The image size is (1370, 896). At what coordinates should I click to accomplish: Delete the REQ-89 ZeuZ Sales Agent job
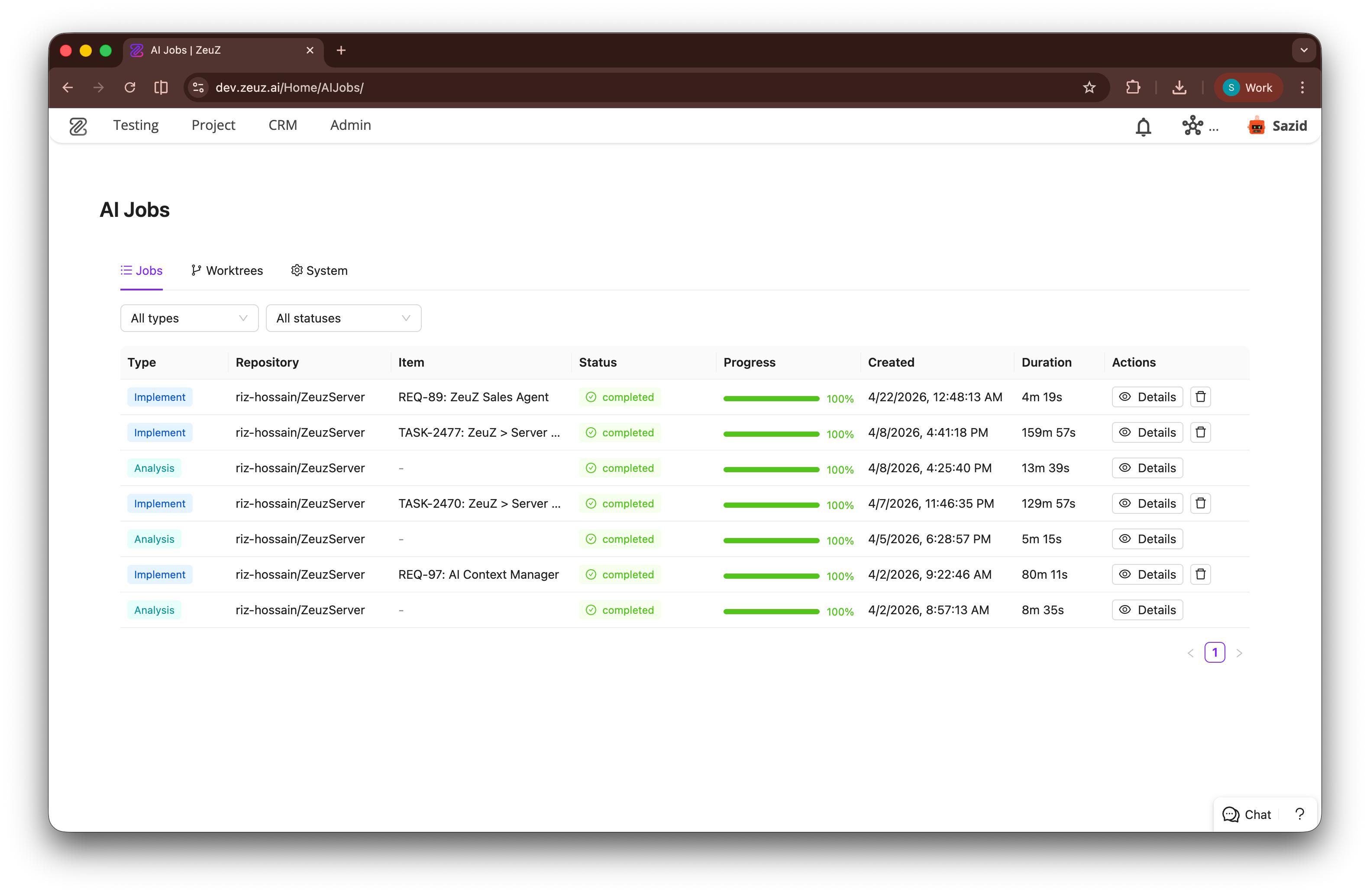click(x=1200, y=396)
